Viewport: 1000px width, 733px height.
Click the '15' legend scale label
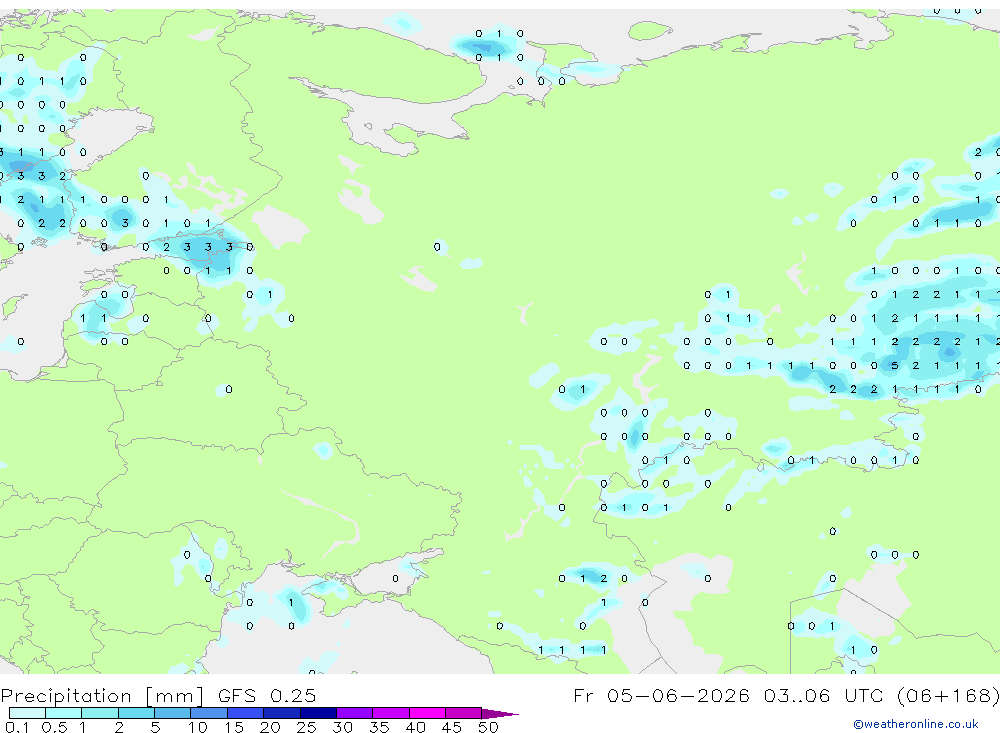click(x=233, y=727)
